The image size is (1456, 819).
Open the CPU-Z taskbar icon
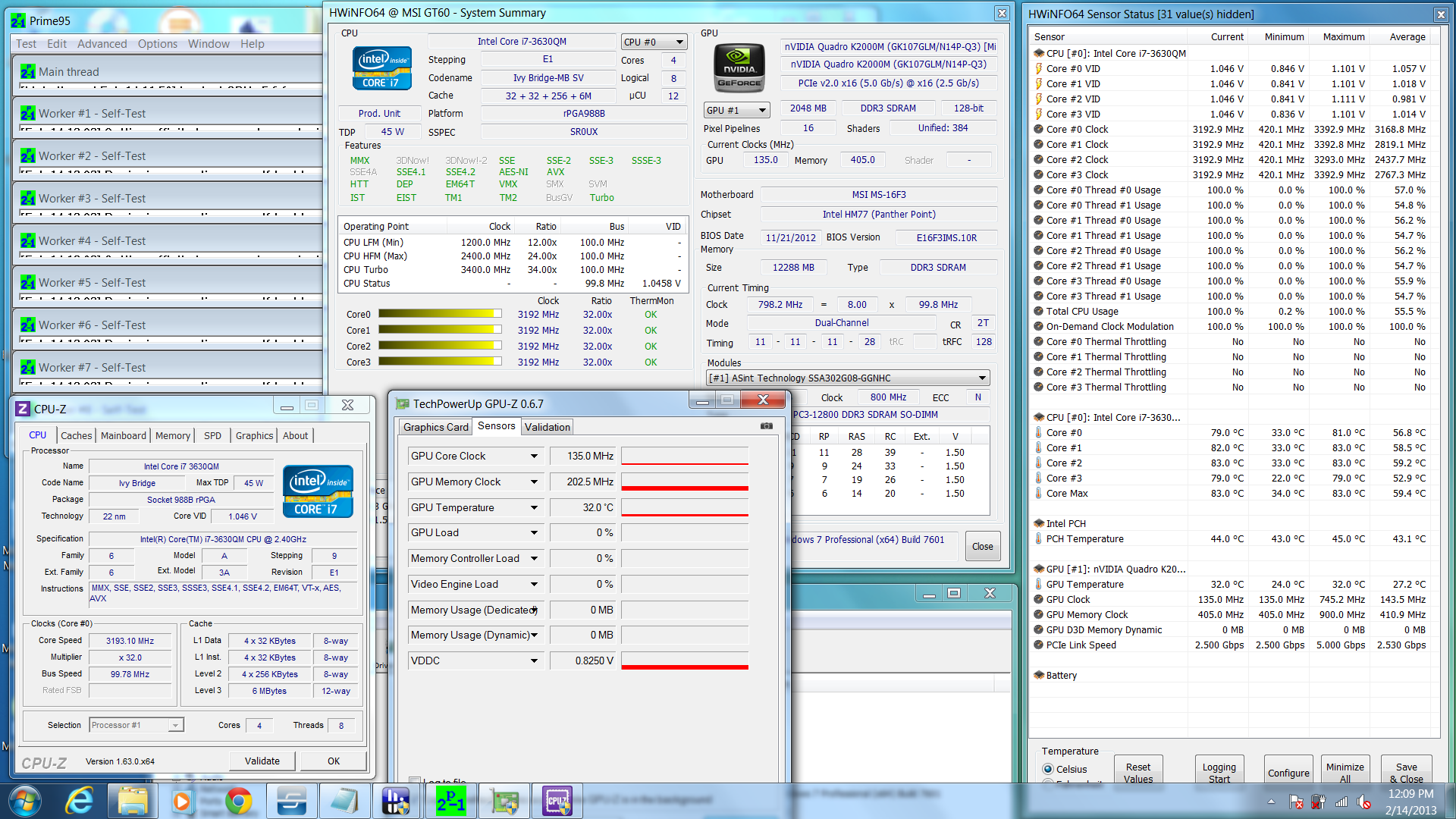tap(557, 801)
